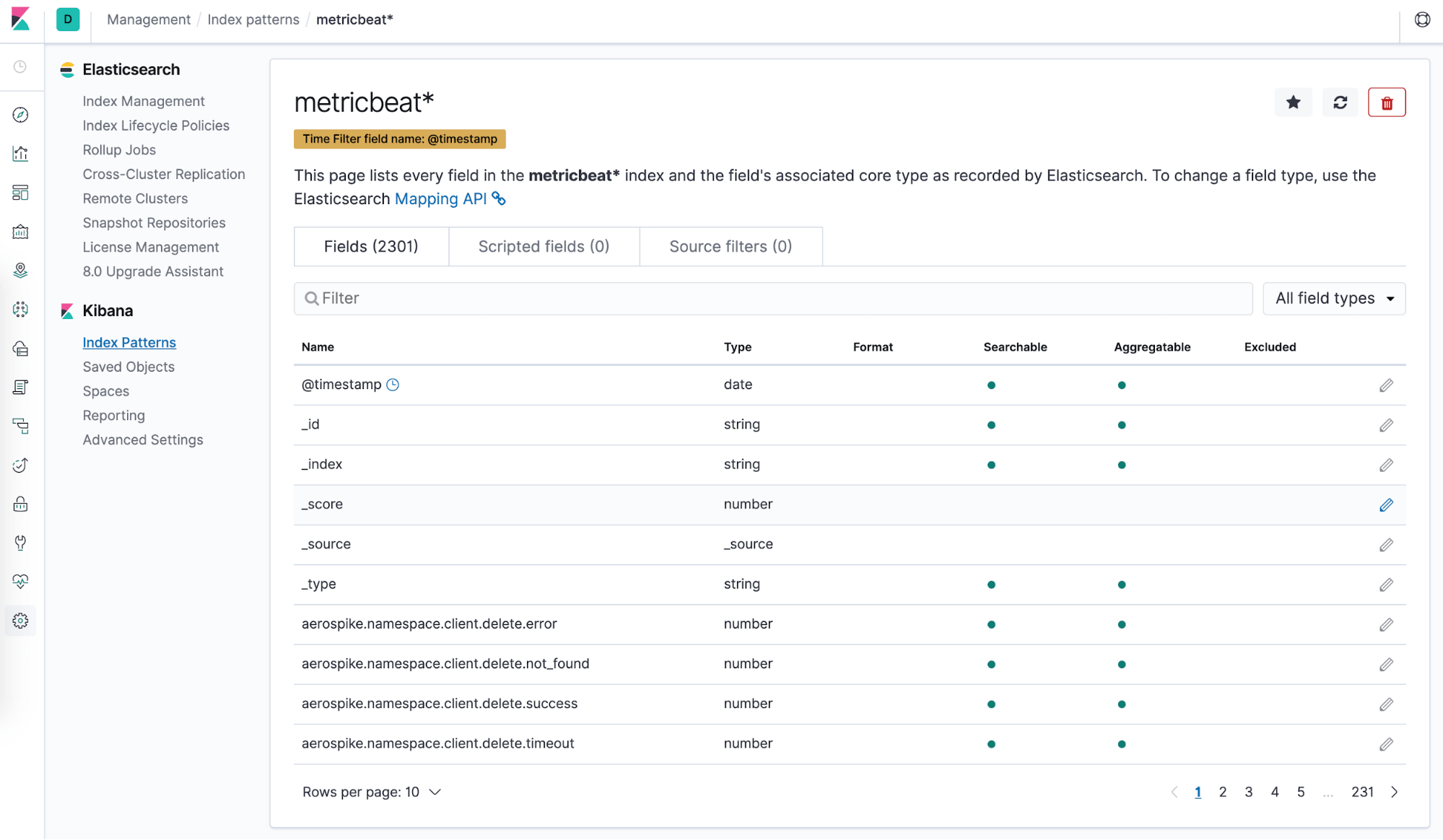The image size is (1443, 840).
Task: Open recently viewed clock icon
Action: tap(21, 66)
